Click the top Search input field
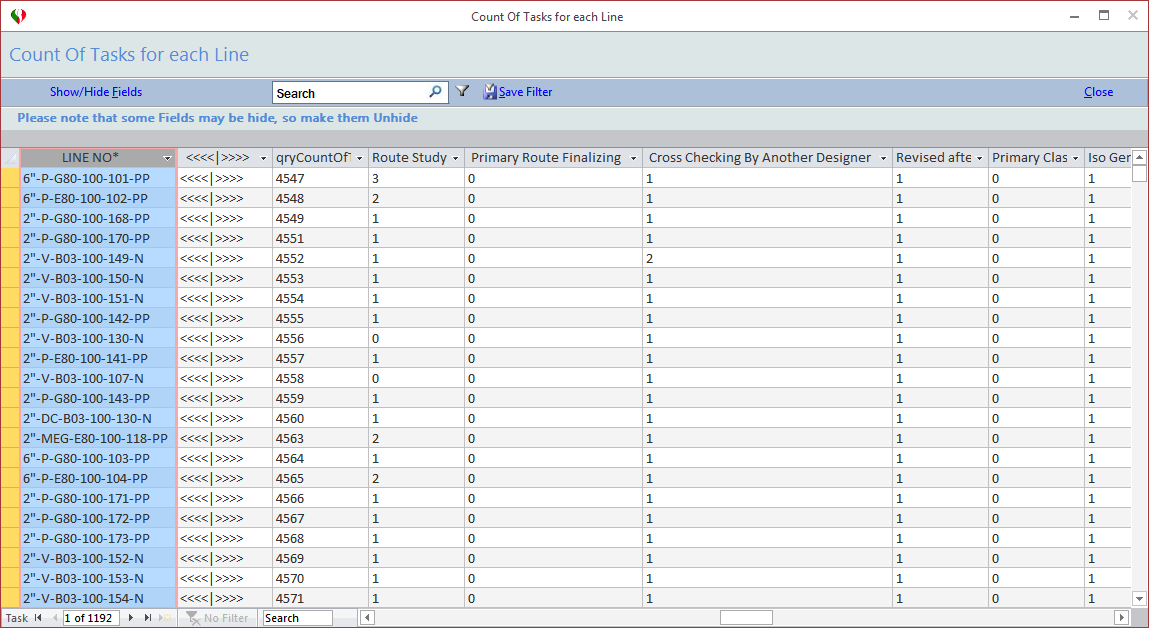Viewport: 1149px width, 628px height. tap(350, 93)
